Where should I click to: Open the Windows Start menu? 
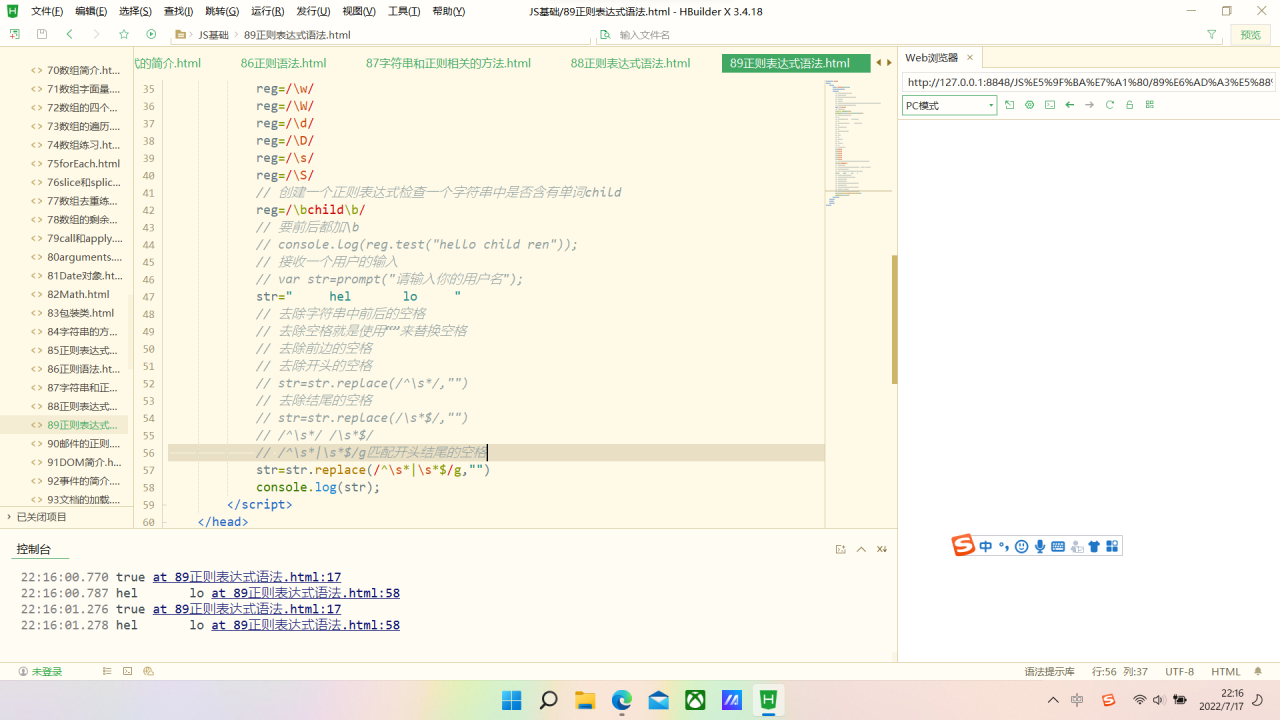point(511,700)
